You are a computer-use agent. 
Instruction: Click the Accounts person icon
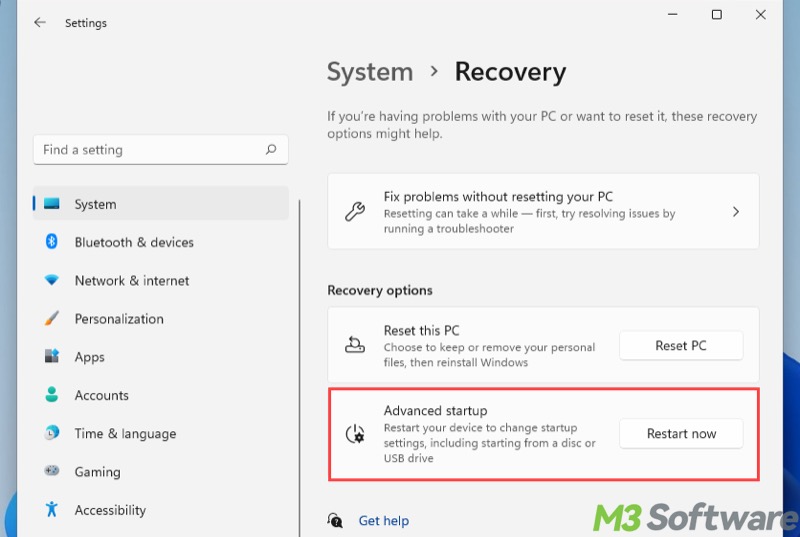tap(52, 395)
